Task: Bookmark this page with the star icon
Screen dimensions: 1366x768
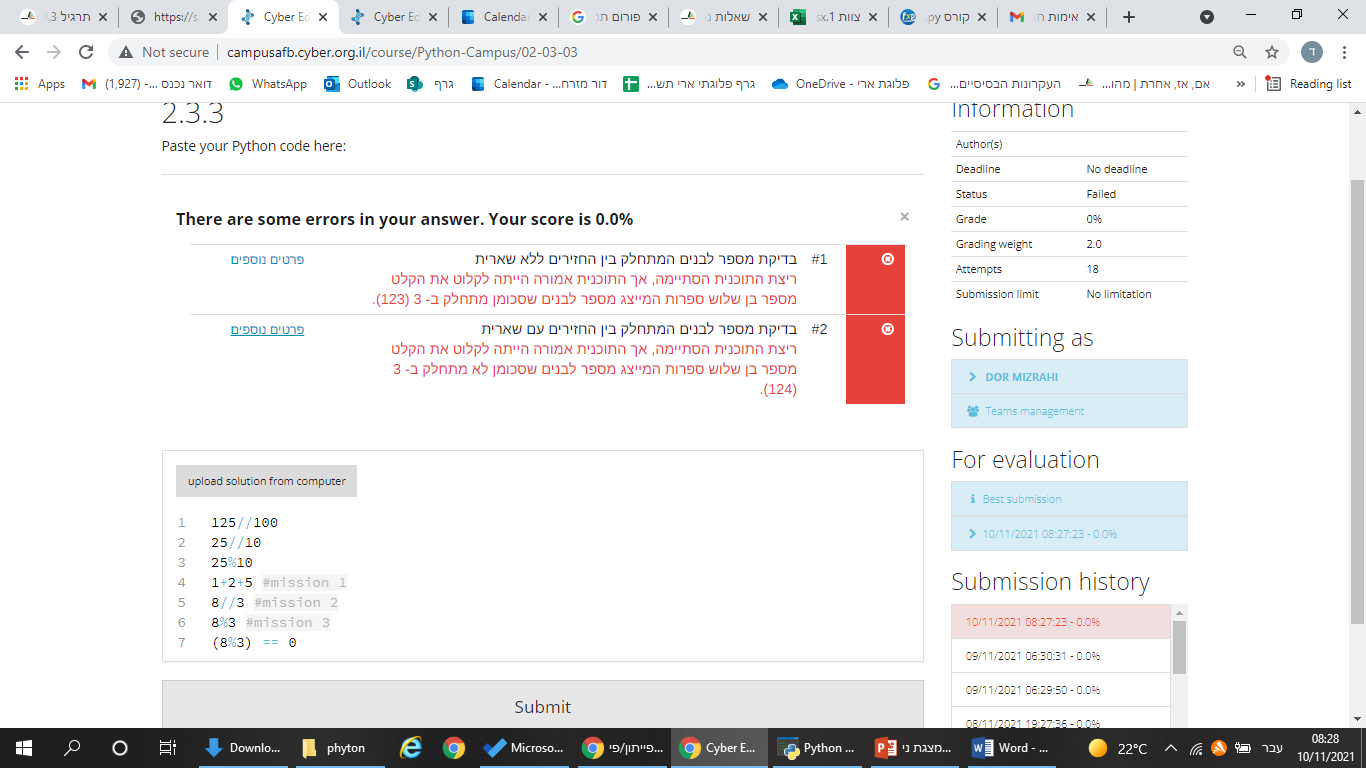Action: coord(1272,52)
